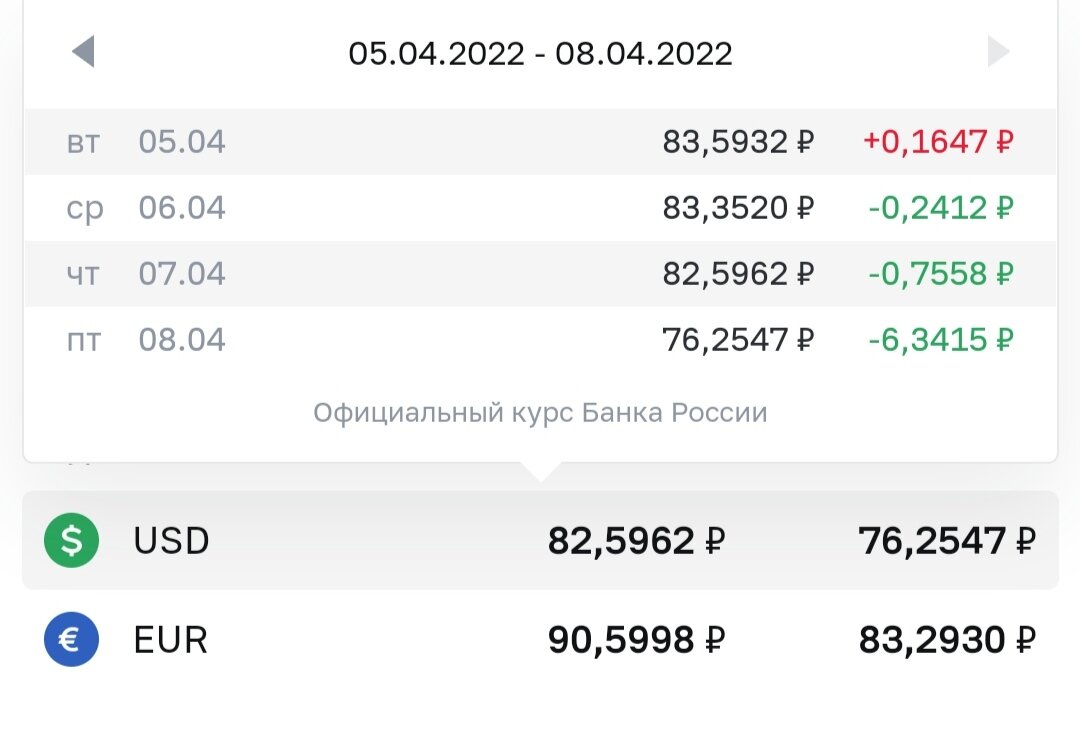Tap the blue EUR euro icon

[x=71, y=639]
